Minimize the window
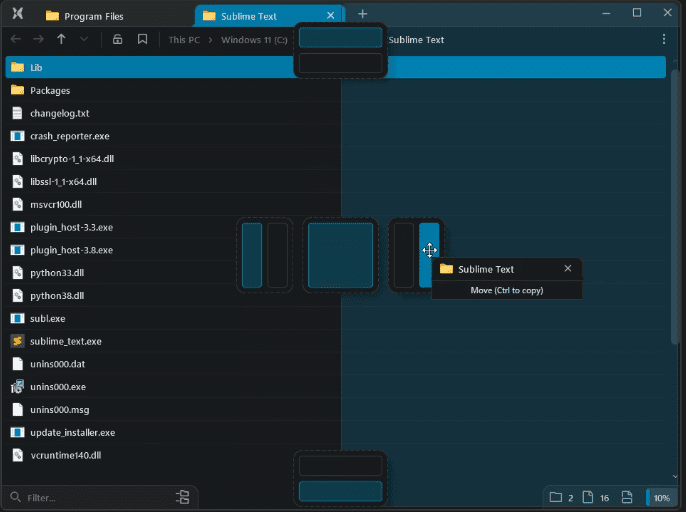 tap(606, 14)
